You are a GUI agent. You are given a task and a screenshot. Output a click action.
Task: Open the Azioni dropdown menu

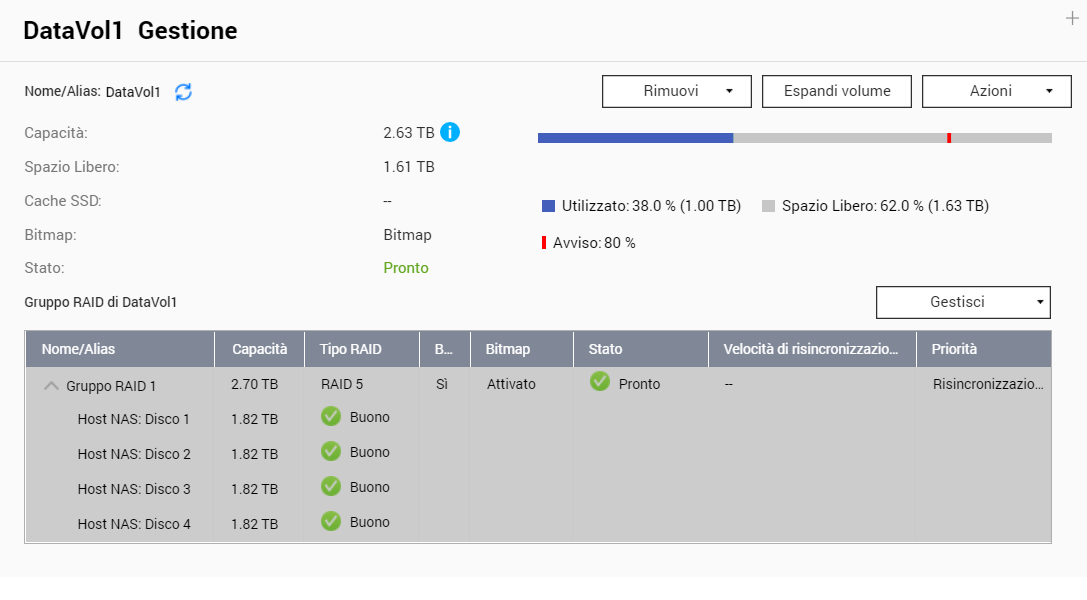(996, 91)
